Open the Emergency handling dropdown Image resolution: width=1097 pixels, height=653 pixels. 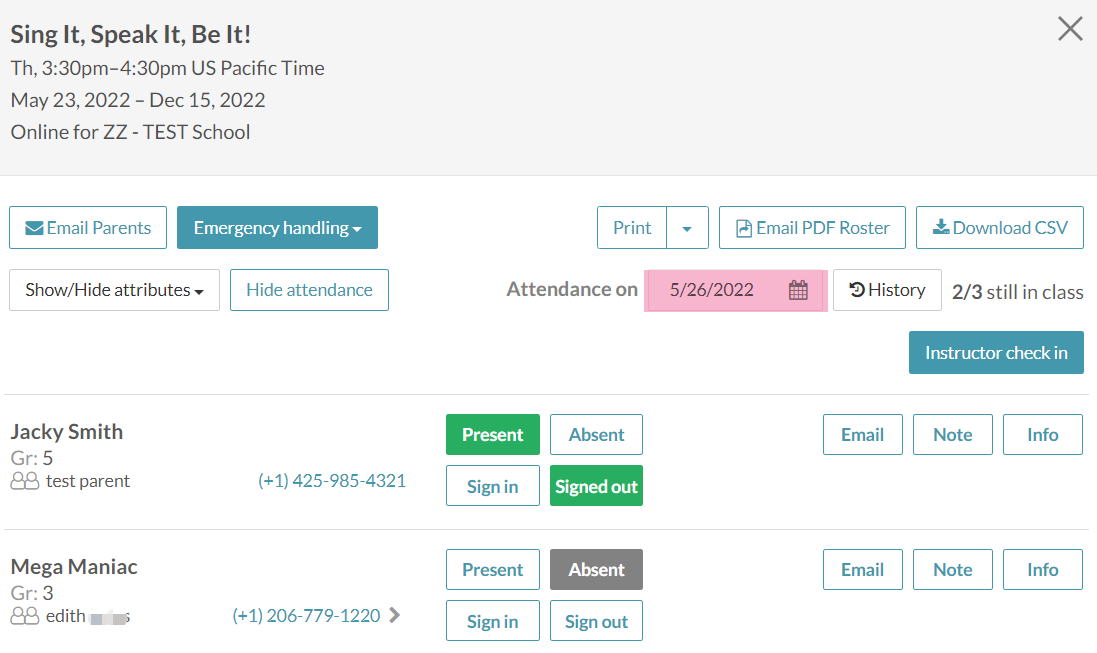277,228
